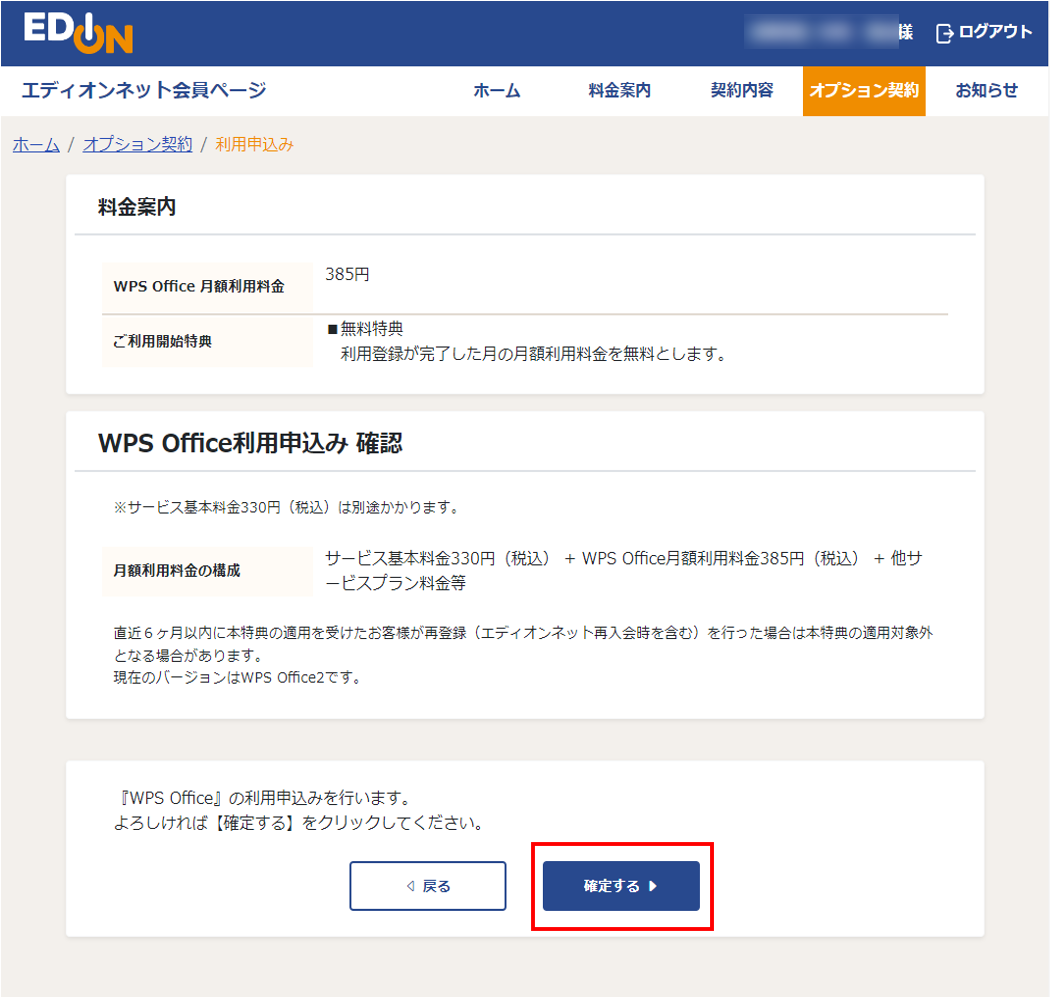Open the 契約内容 navigation item
1050x997 pixels.
click(x=741, y=90)
